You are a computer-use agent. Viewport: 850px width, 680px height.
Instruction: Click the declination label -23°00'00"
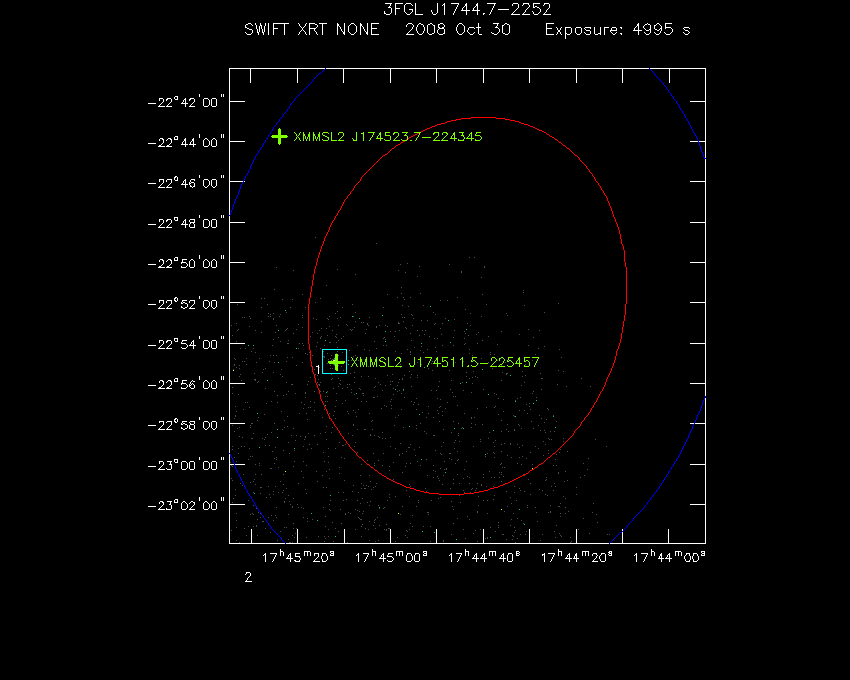tap(186, 465)
